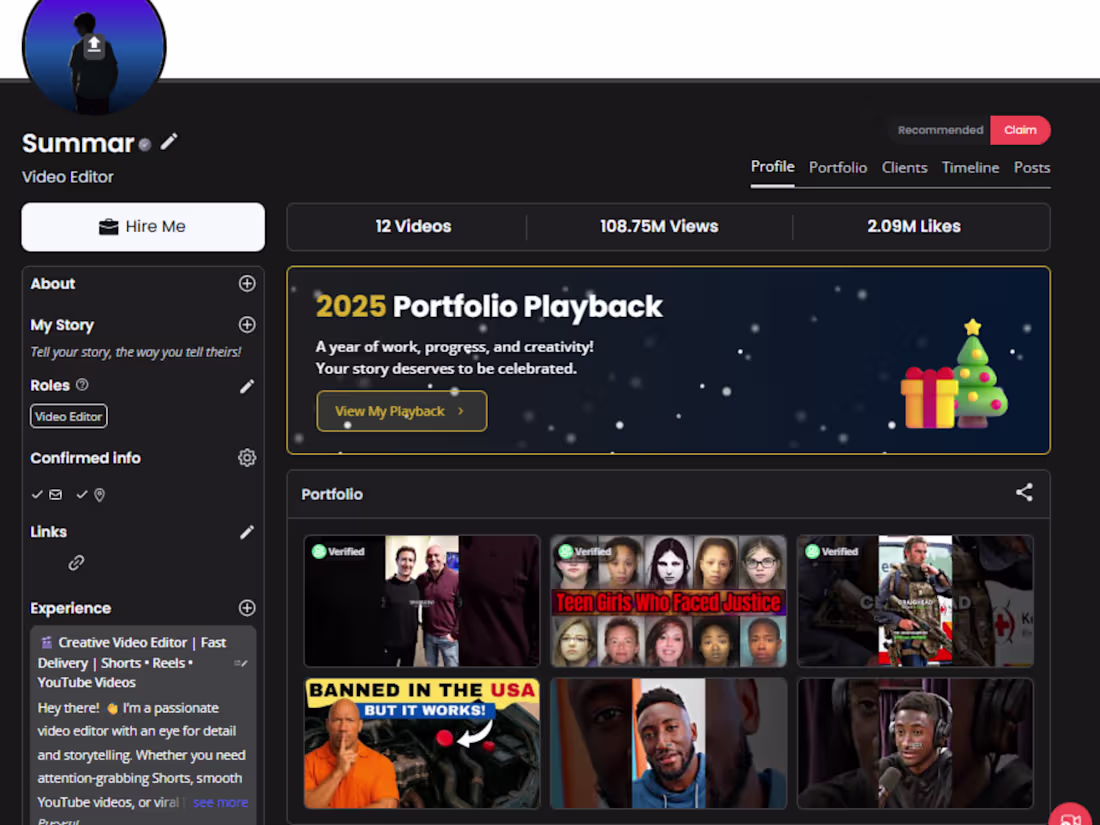The width and height of the screenshot is (1100, 825).
Task: Click the Hire Me button
Action: 142,226
